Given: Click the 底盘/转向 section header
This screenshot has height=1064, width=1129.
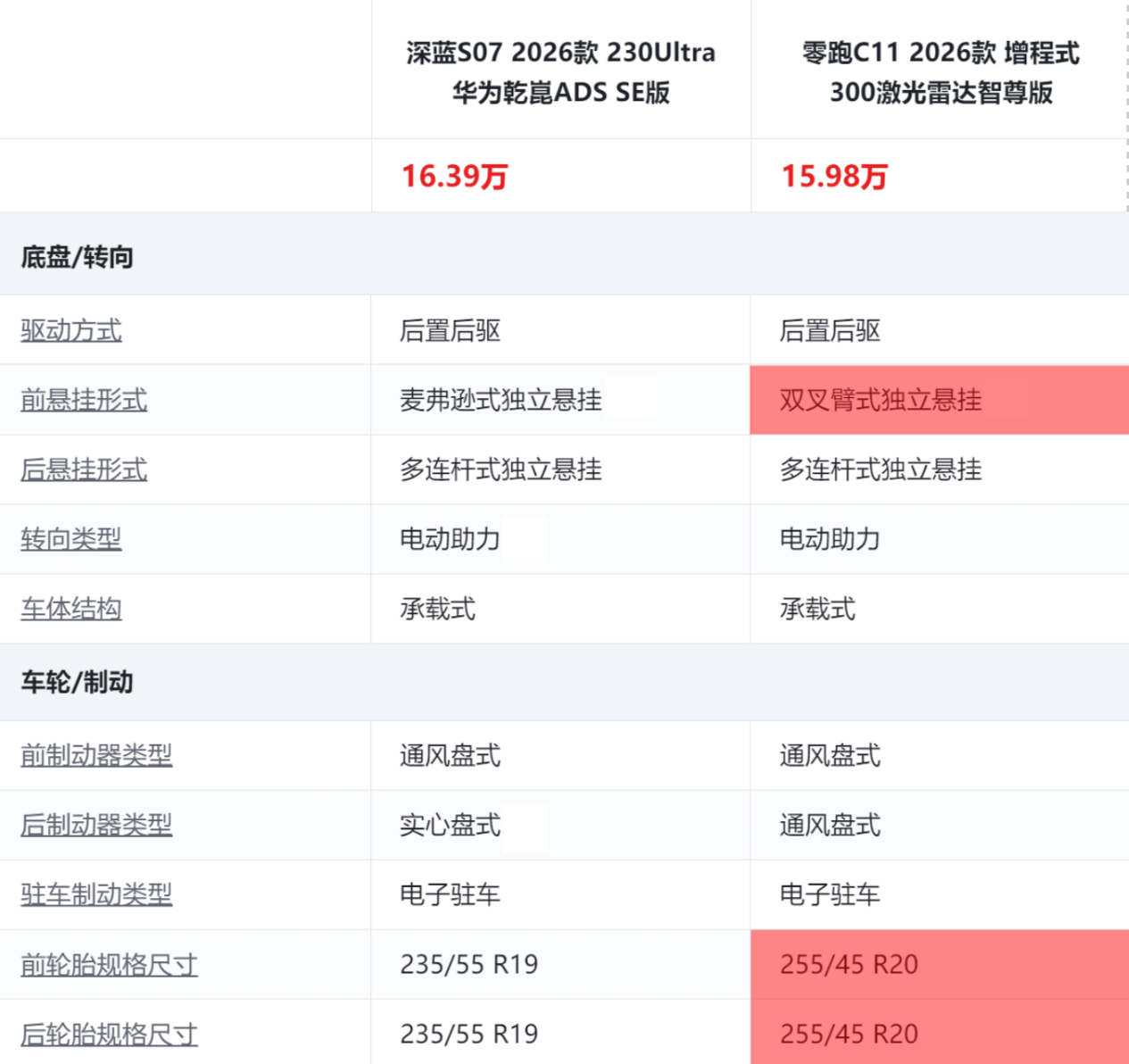Looking at the screenshot, I should (78, 258).
